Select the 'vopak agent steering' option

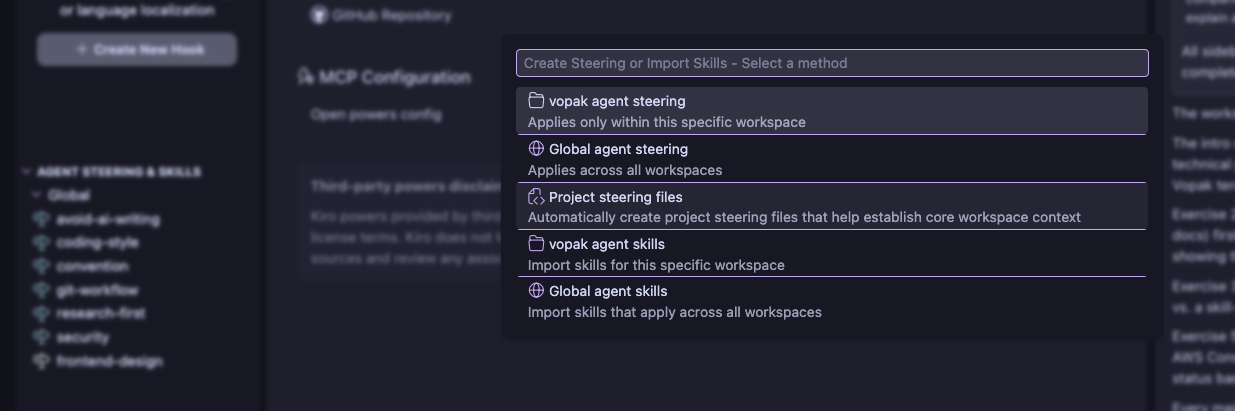click(832, 111)
